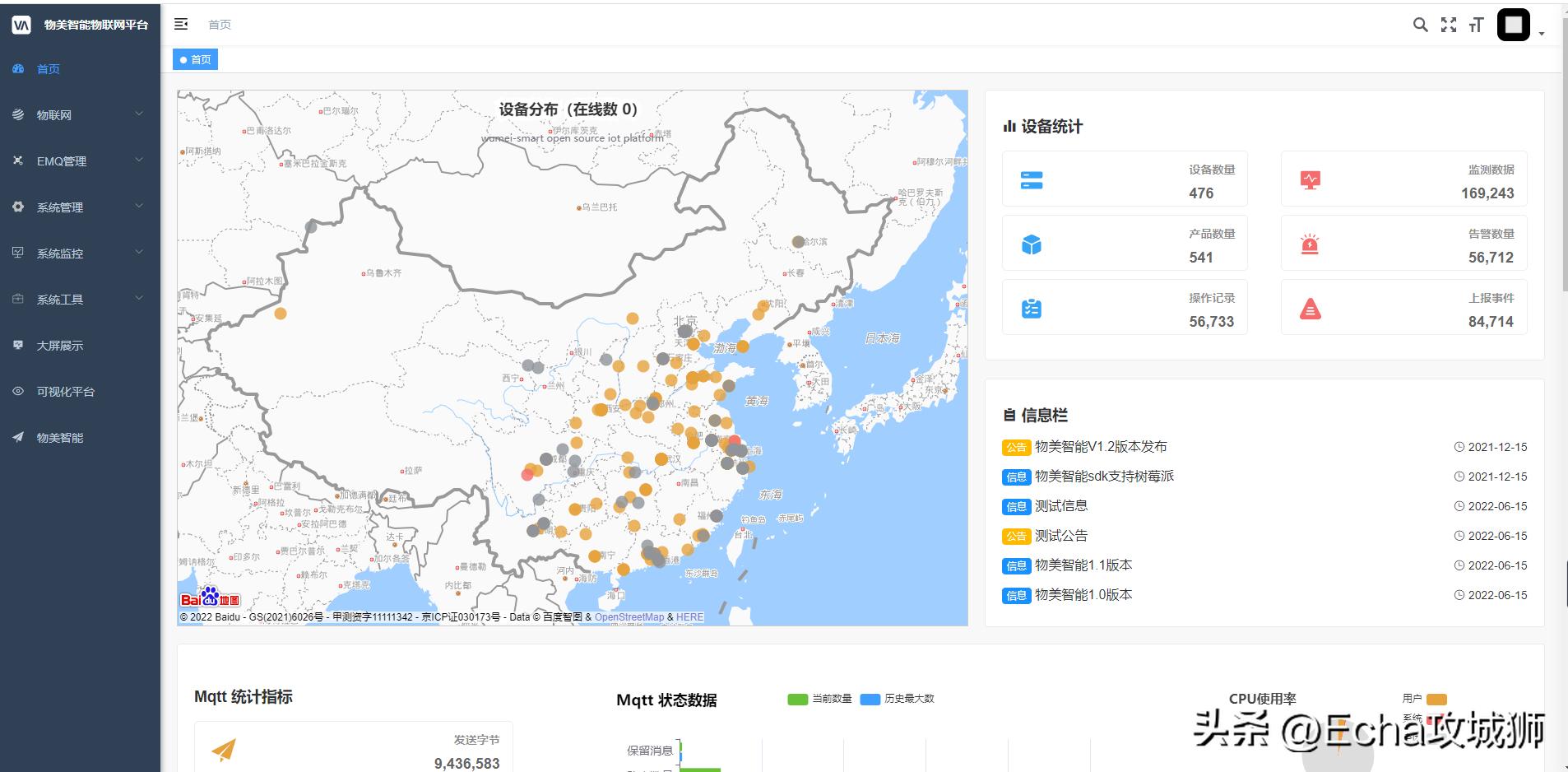Open the 大屏展示 sidebar item
The width and height of the screenshot is (1568, 772).
[x=58, y=345]
